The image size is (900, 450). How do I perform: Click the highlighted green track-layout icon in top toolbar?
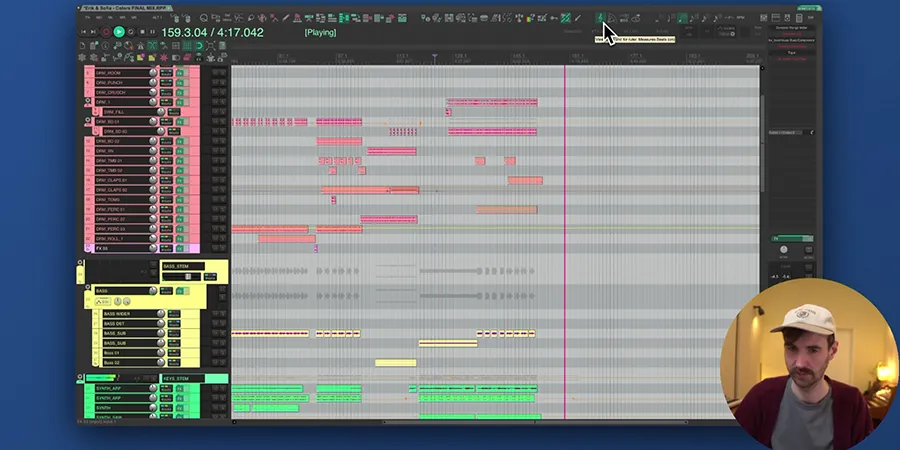tap(344, 18)
